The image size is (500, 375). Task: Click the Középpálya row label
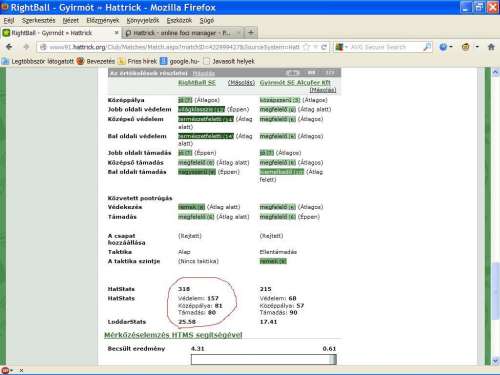click(x=126, y=100)
